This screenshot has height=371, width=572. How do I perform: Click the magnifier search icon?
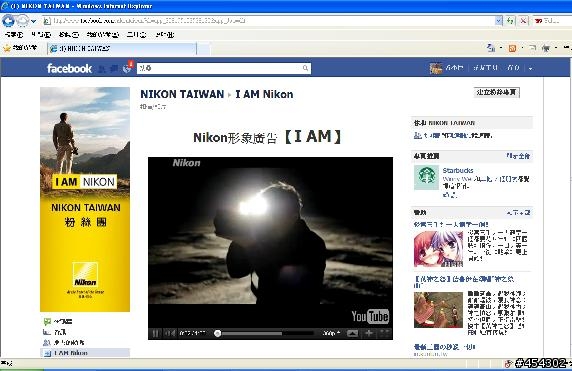pyautogui.click(x=305, y=68)
